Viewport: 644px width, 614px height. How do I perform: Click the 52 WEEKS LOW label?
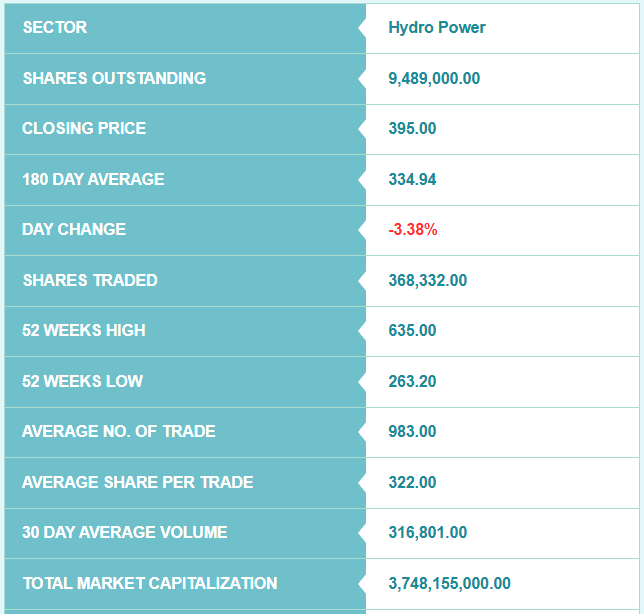coord(82,382)
